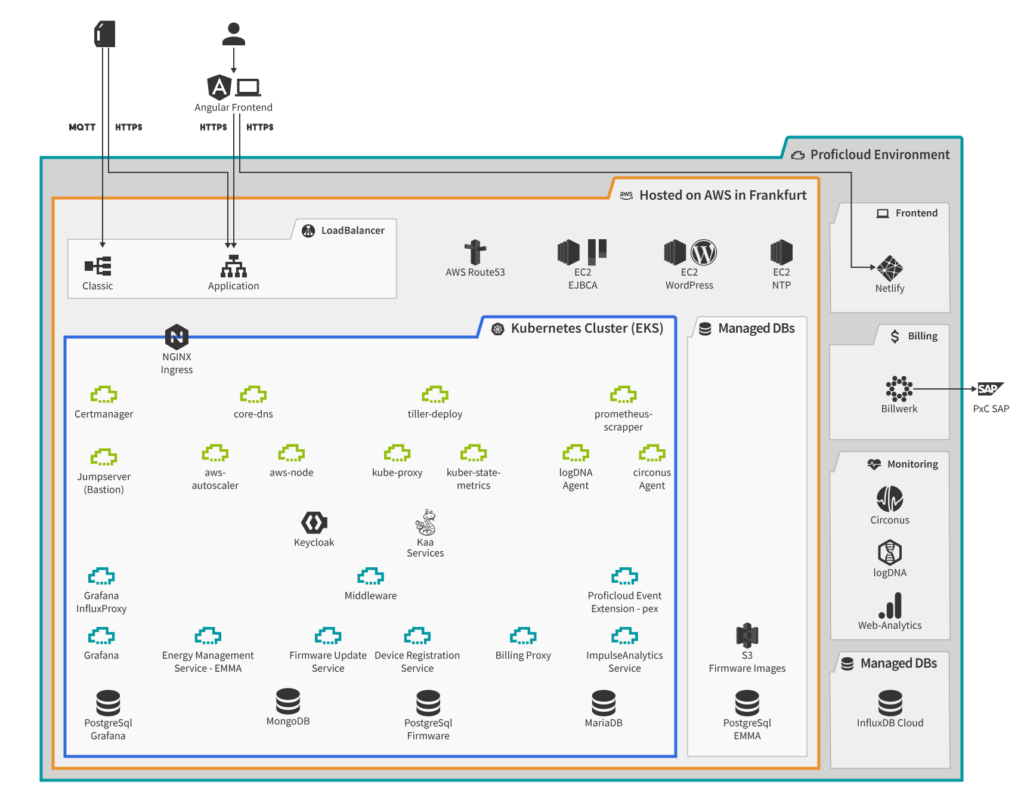This screenshot has width=1024, height=794.
Task: Select the core-dns pod icon
Action: 253,394
